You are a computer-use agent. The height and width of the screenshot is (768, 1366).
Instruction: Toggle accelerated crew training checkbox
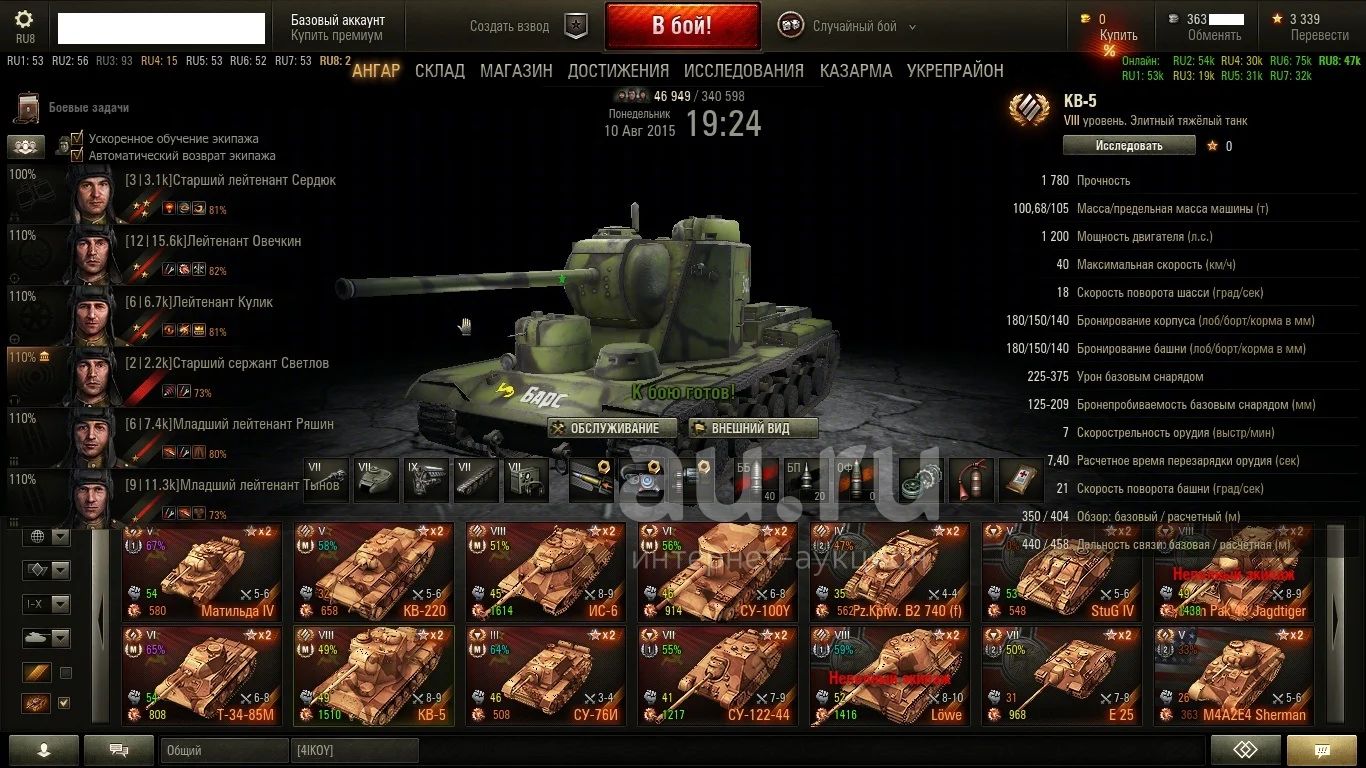pos(77,138)
